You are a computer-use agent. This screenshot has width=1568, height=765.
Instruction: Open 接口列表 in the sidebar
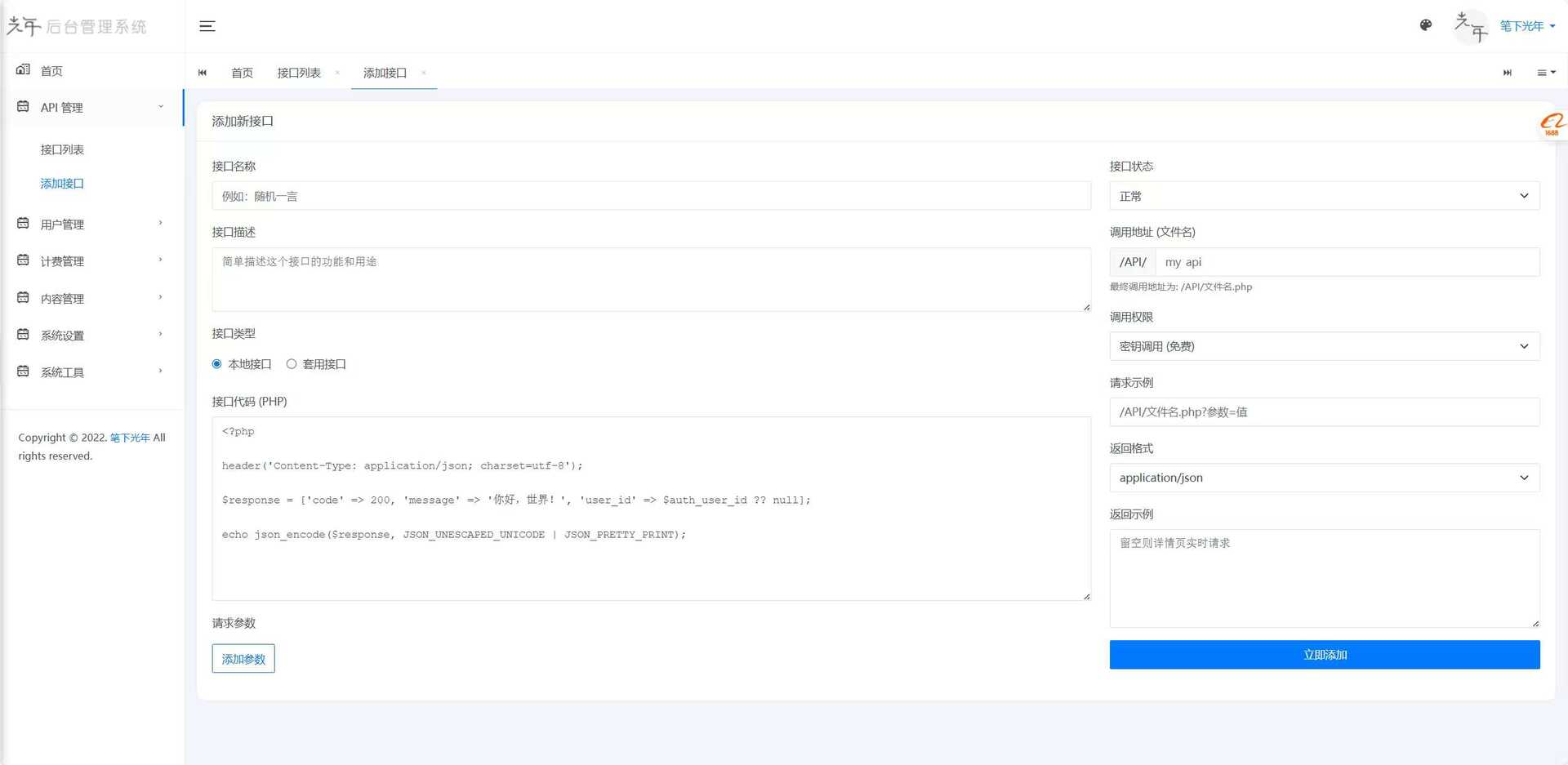pyautogui.click(x=62, y=149)
